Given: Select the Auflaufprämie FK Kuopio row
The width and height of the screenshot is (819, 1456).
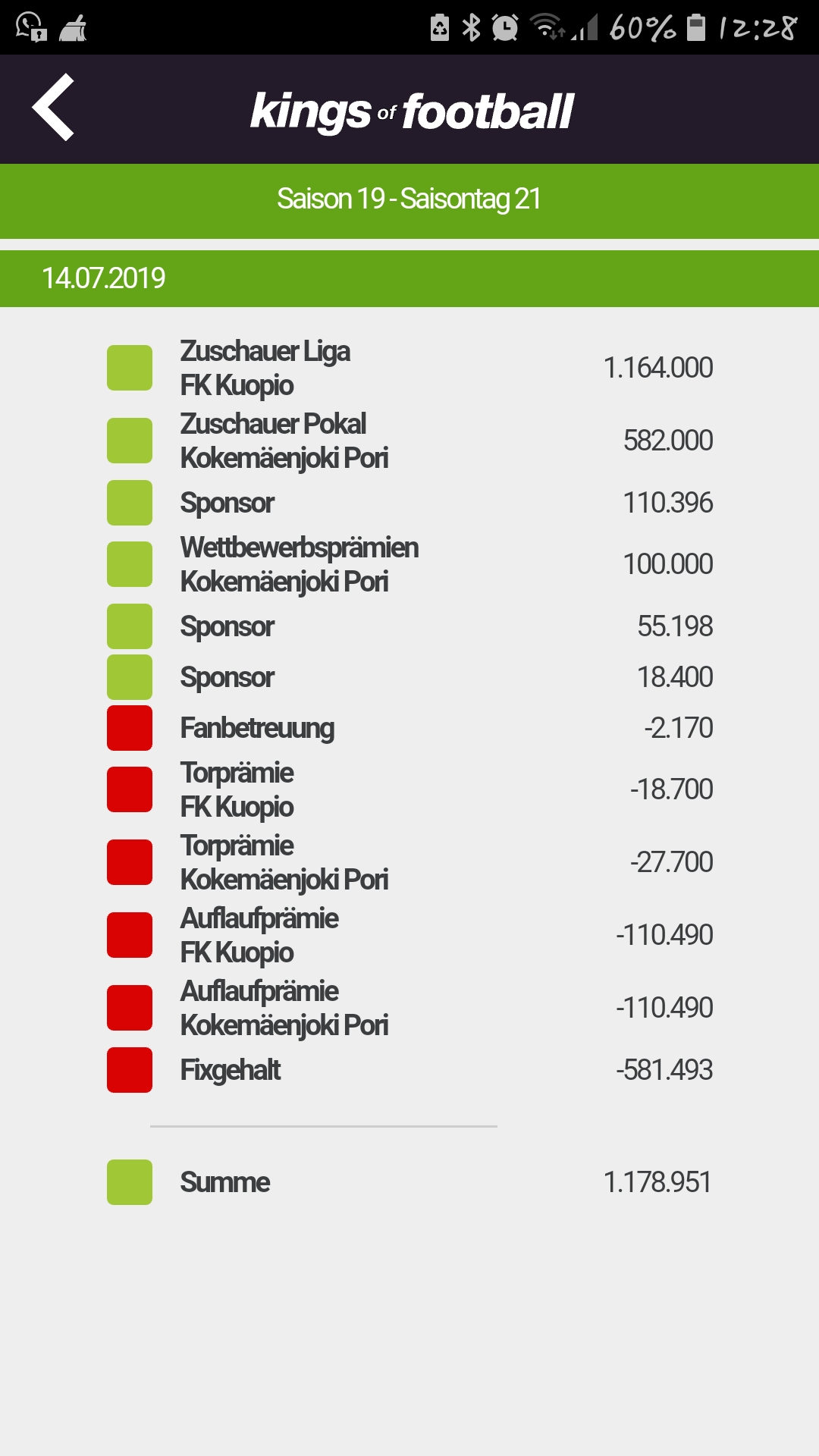Looking at the screenshot, I should [409, 935].
